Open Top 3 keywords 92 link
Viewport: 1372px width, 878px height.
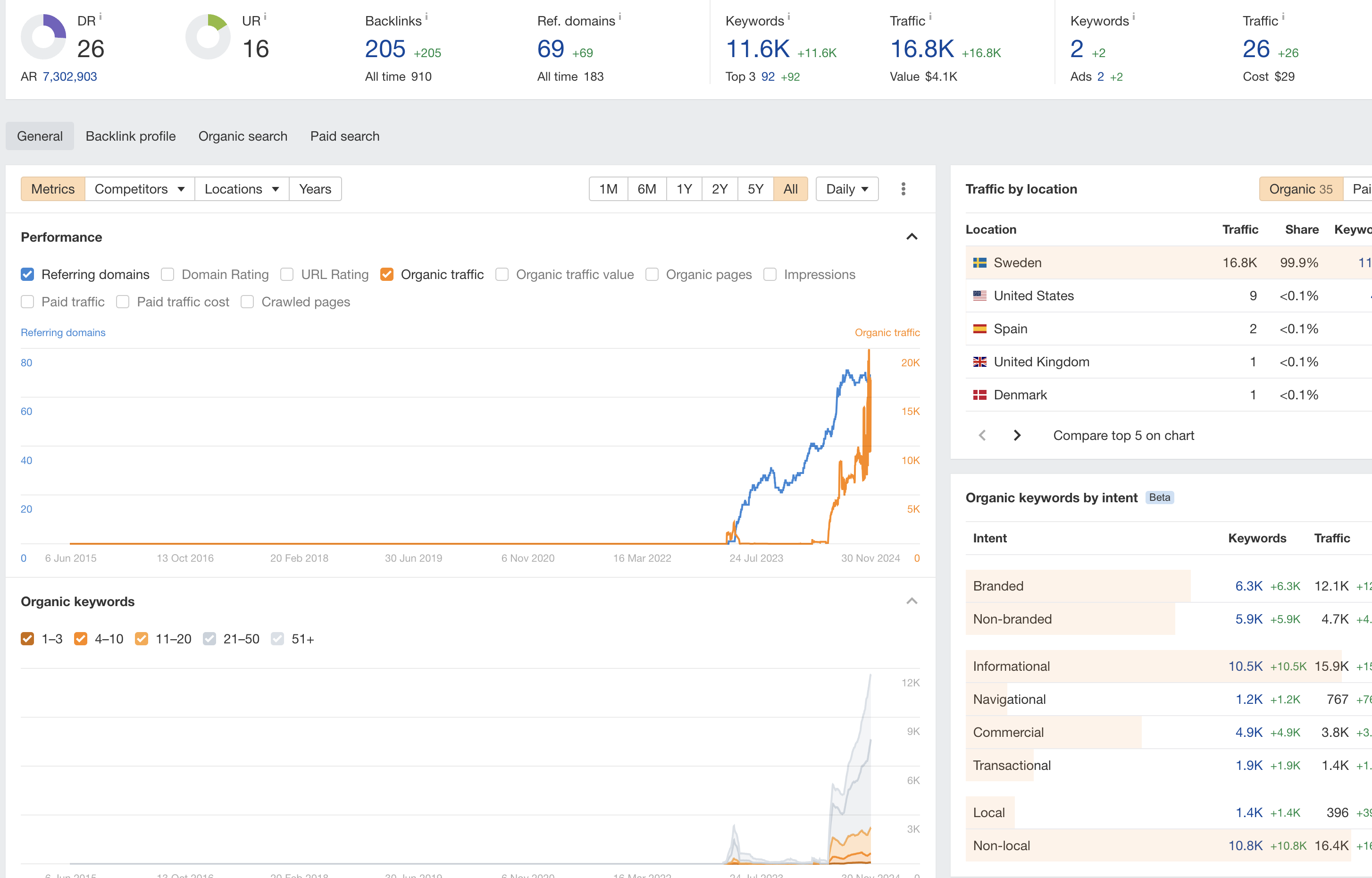768,76
